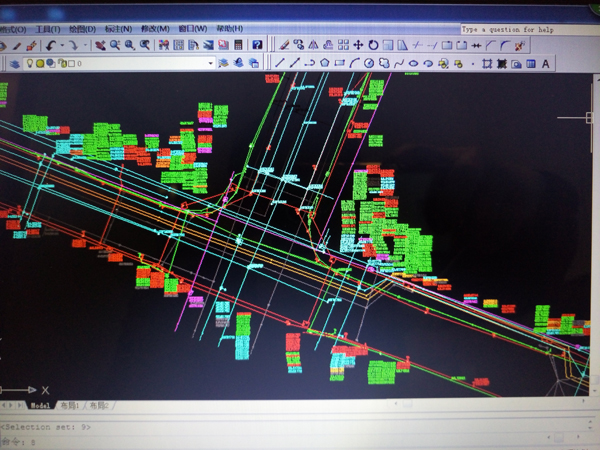This screenshot has height=450, width=600.
Task: Open the Undo history dropdown arrow
Action: point(61,45)
